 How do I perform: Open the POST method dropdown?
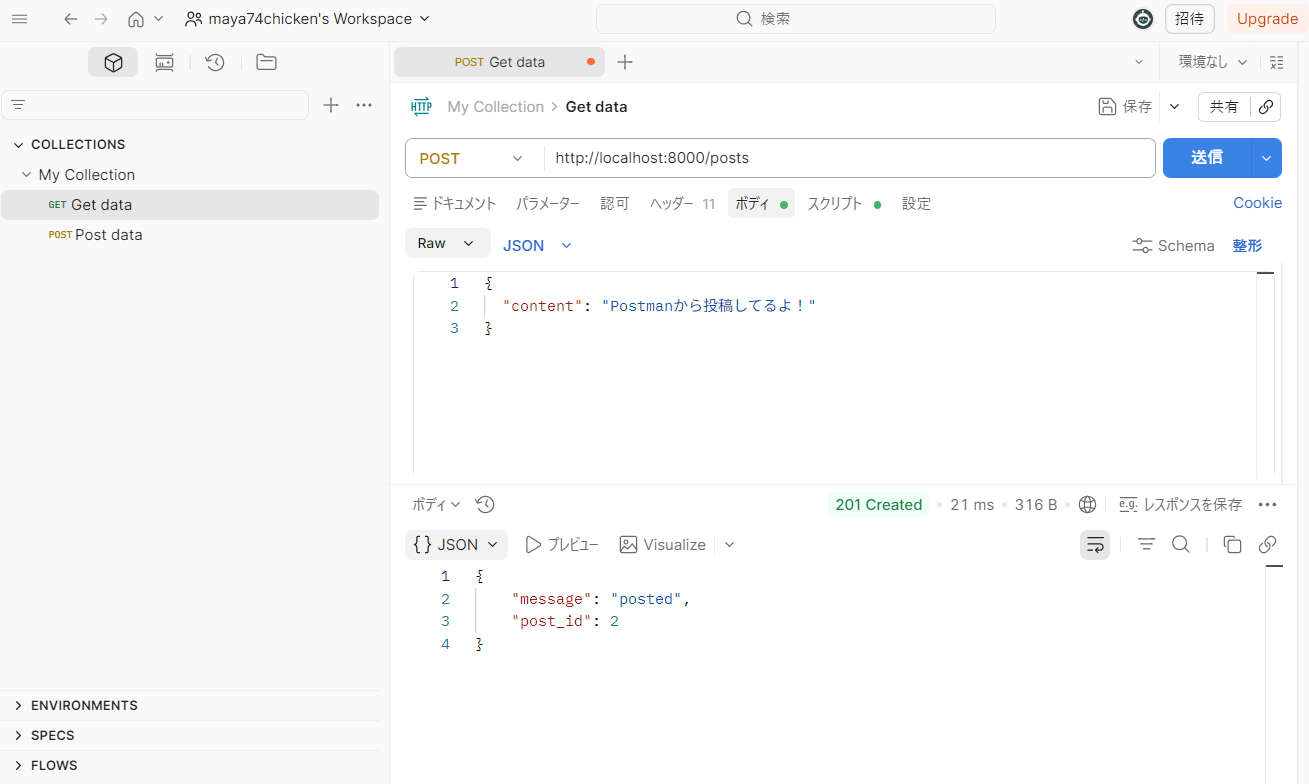(x=472, y=158)
